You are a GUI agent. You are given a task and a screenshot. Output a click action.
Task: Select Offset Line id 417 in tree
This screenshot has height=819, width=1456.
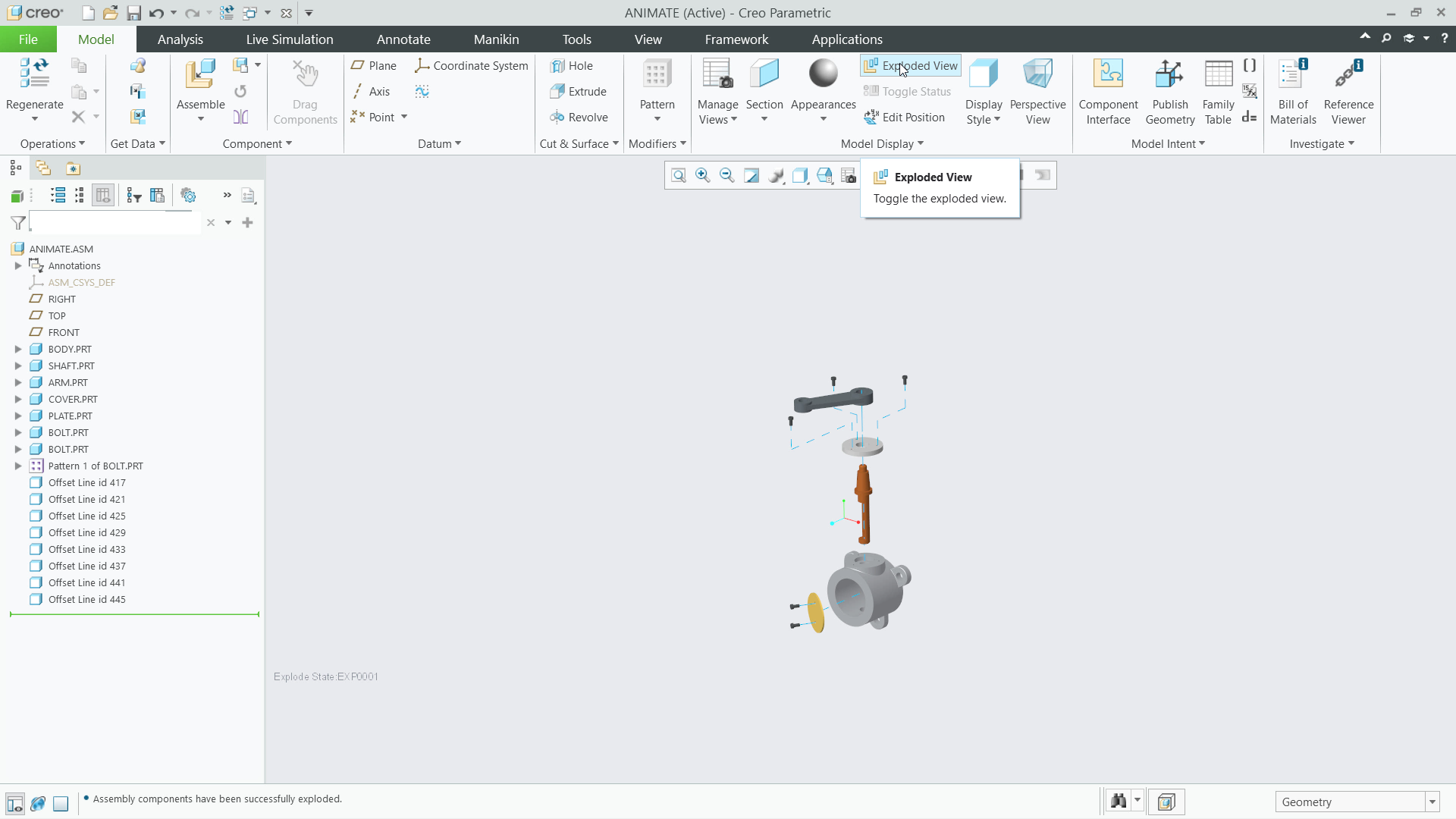click(77, 483)
